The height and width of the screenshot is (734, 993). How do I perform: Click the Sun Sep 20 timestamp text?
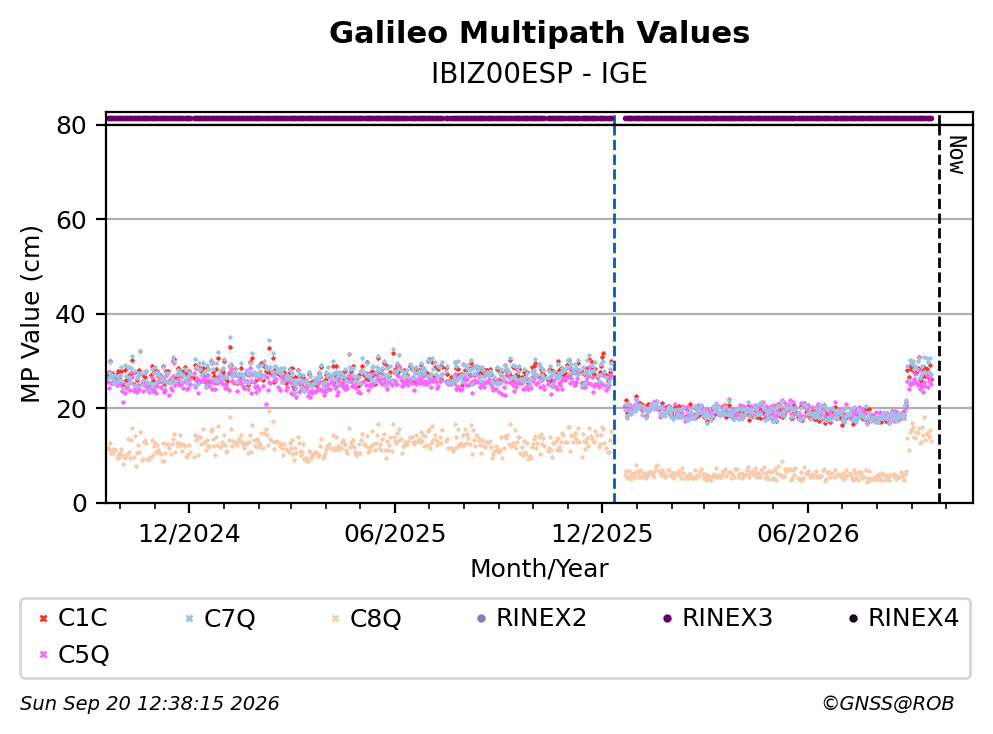[149, 703]
